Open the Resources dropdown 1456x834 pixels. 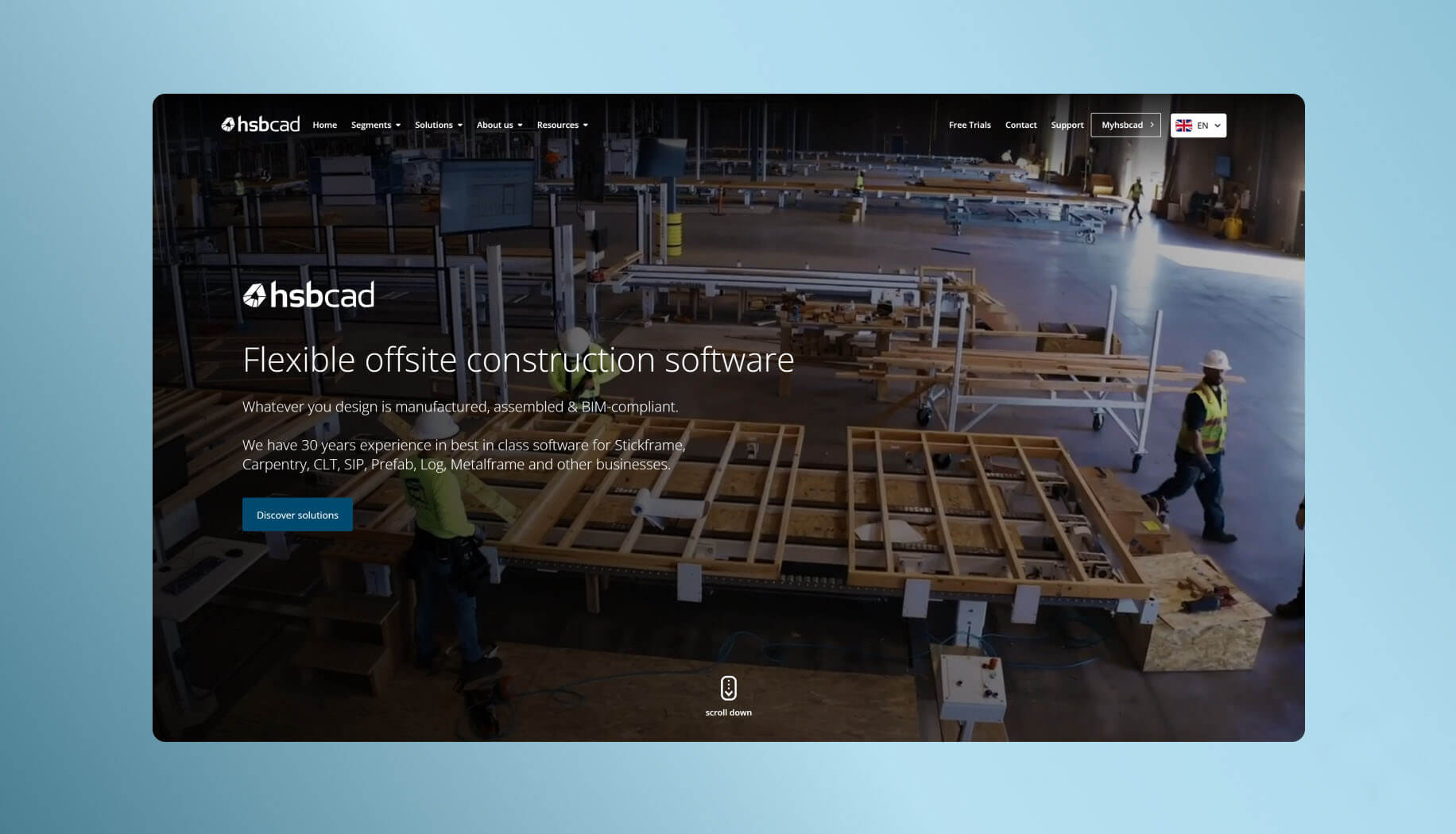(x=562, y=125)
